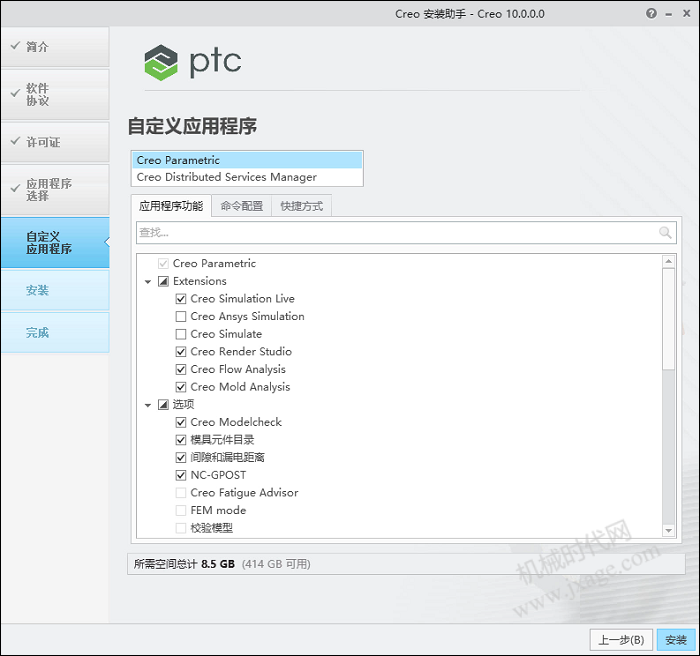Collapse the 选项 tree node
The image size is (700, 656).
tap(148, 405)
